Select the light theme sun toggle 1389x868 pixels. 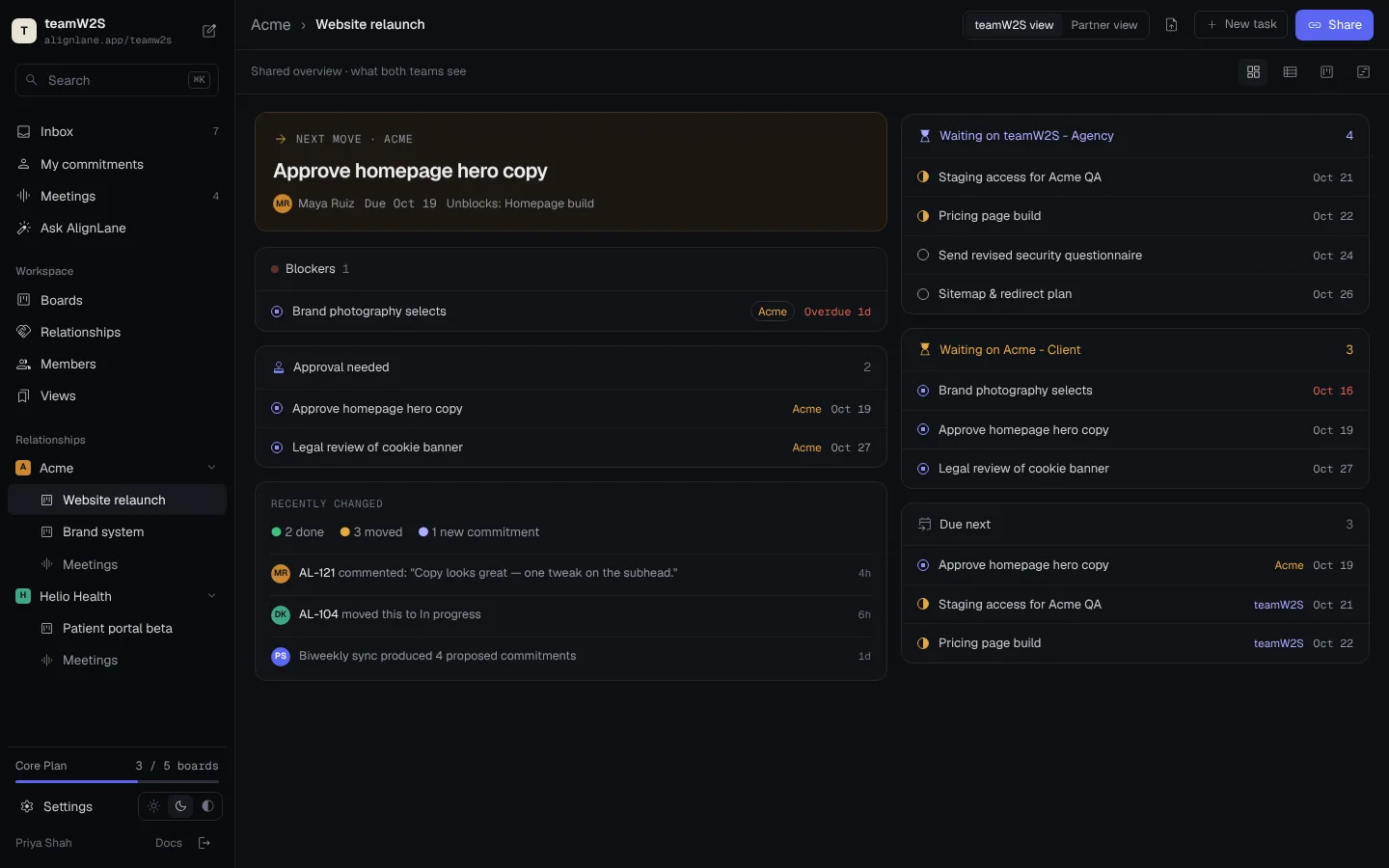(153, 806)
